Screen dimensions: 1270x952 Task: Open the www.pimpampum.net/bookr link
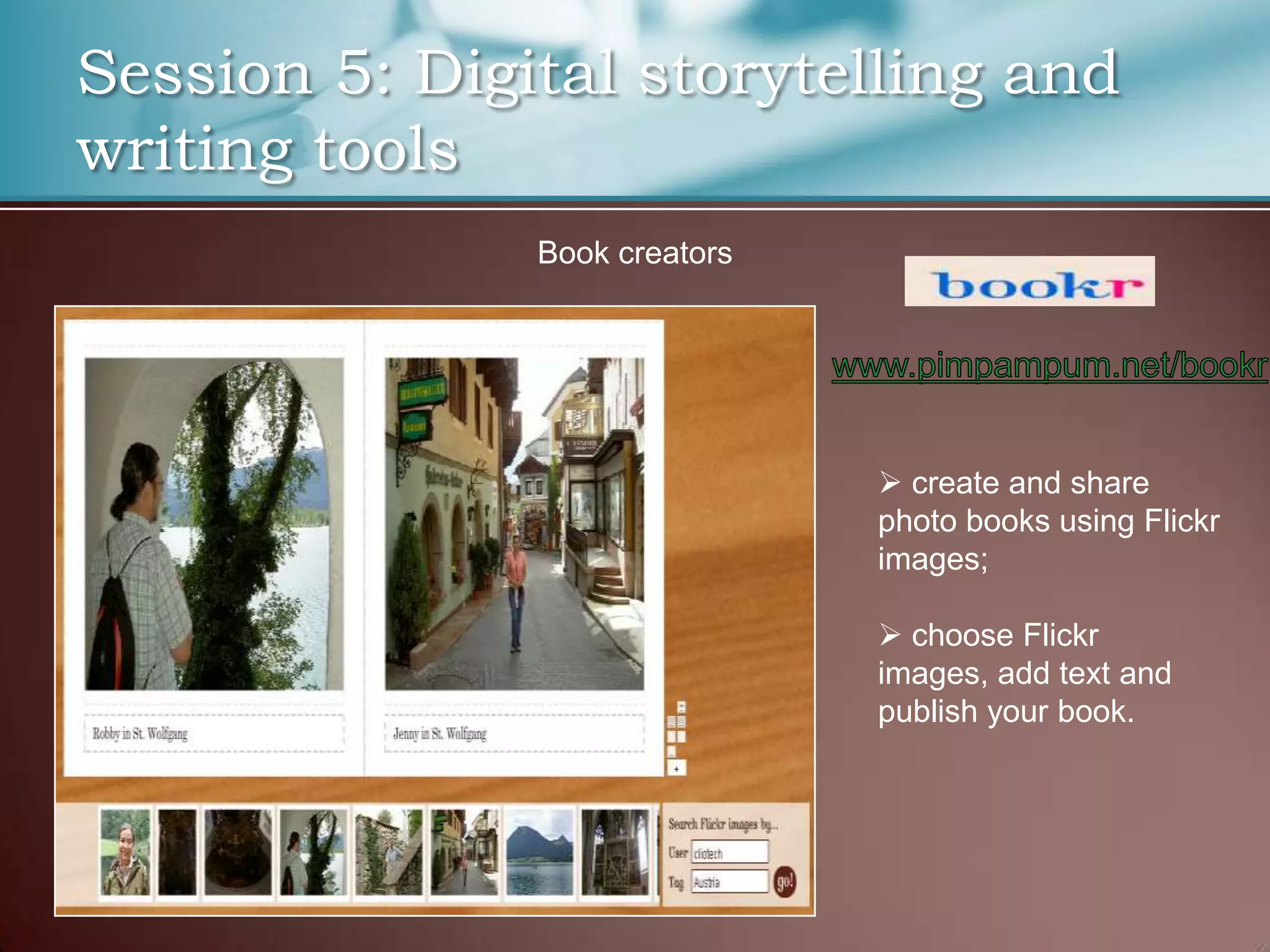click(x=1049, y=365)
